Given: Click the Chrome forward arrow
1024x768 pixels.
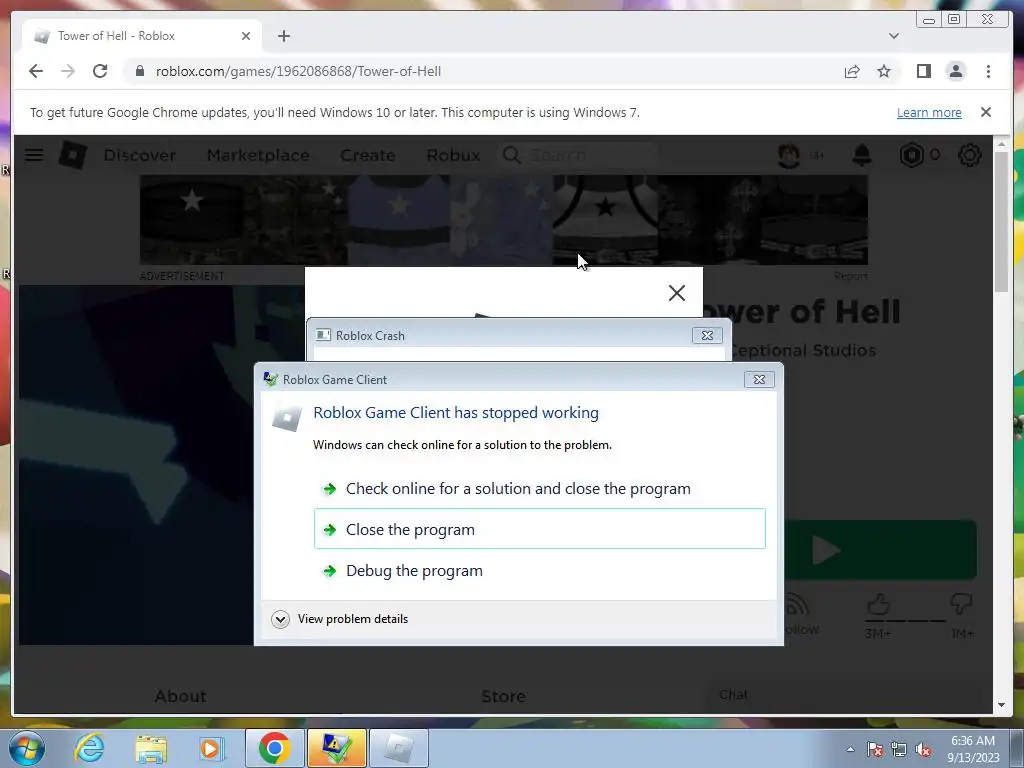Looking at the screenshot, I should 68,71.
